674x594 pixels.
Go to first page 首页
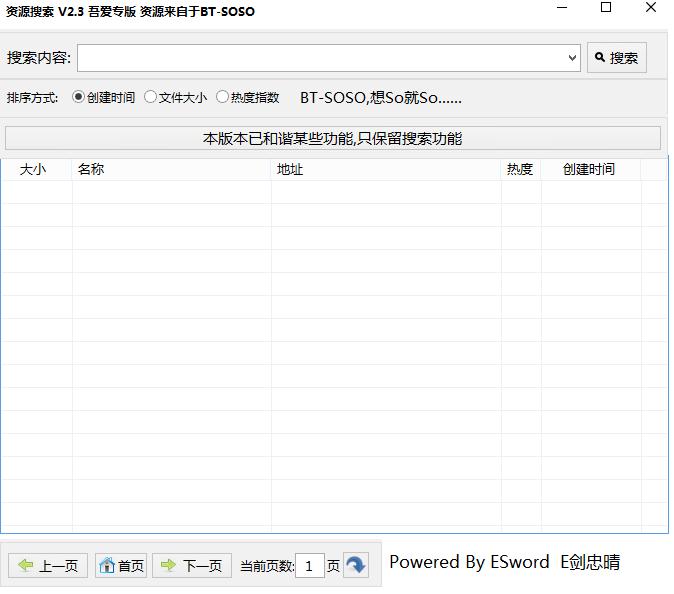[121, 565]
